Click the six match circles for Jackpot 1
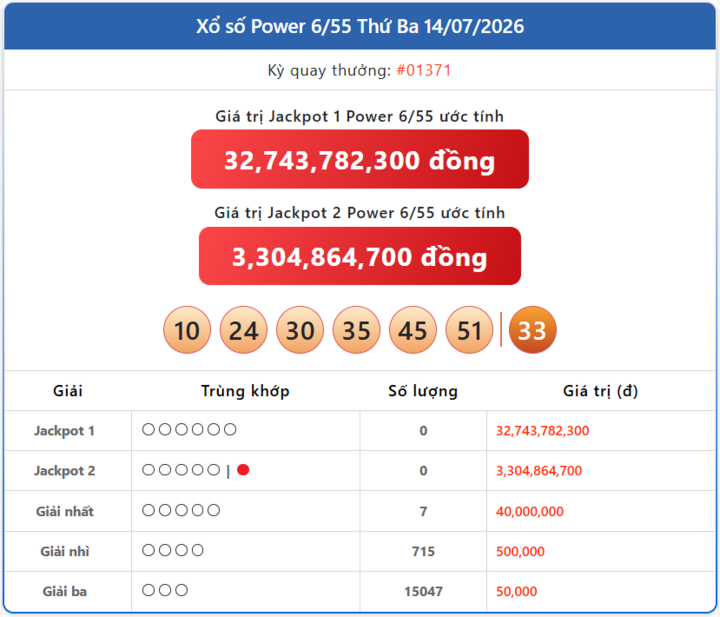 click(x=189, y=429)
